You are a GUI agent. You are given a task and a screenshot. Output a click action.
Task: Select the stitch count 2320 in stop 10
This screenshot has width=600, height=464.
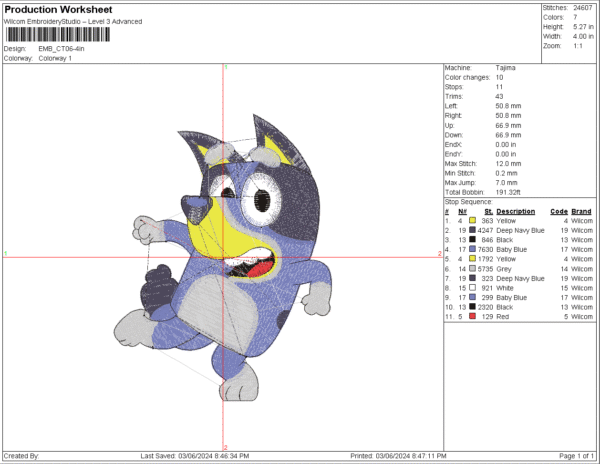click(485, 307)
